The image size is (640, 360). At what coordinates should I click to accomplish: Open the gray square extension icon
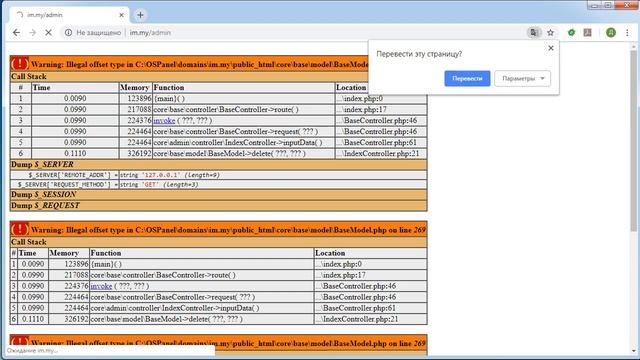(x=587, y=33)
